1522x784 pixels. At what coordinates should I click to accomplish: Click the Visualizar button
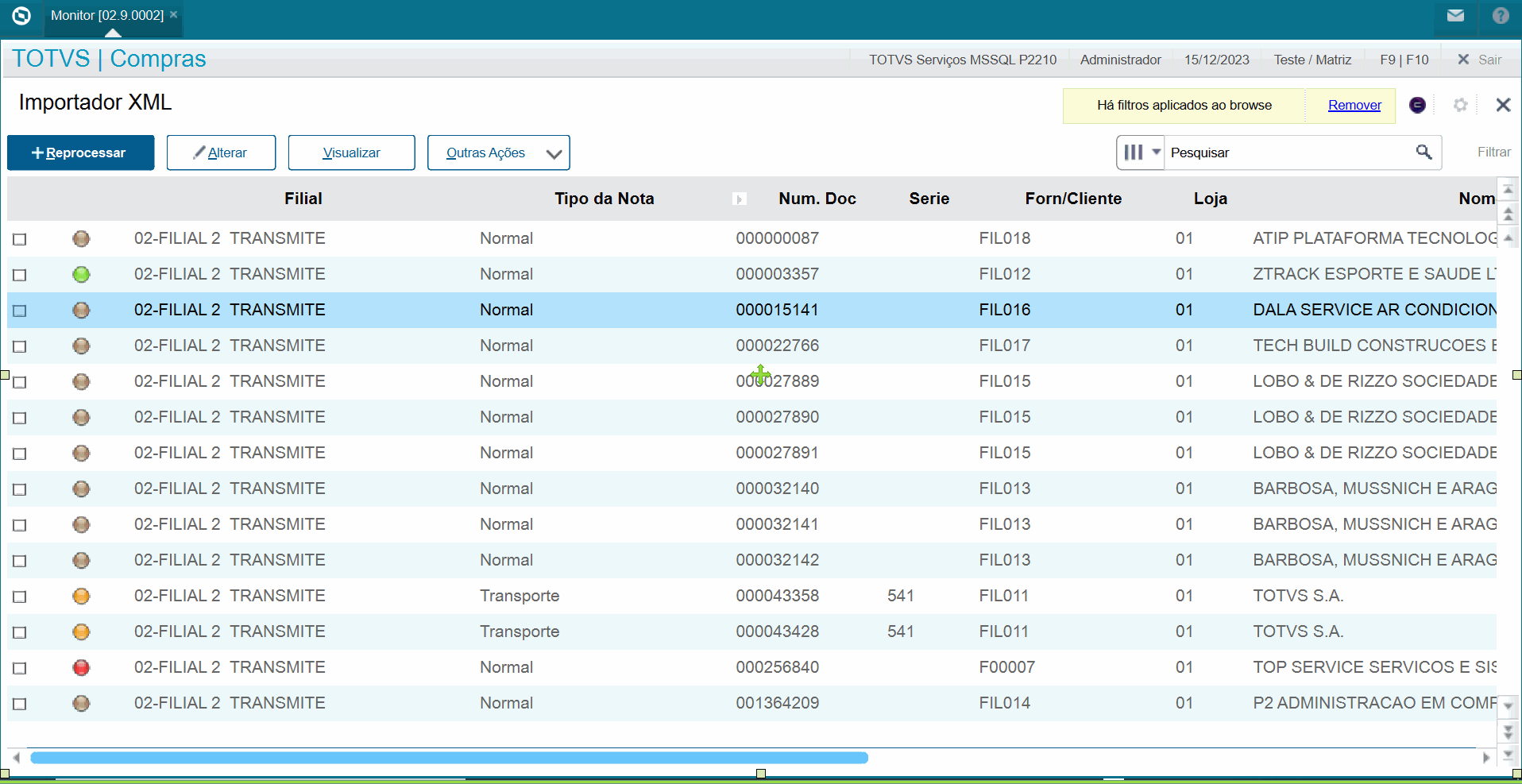pos(351,153)
